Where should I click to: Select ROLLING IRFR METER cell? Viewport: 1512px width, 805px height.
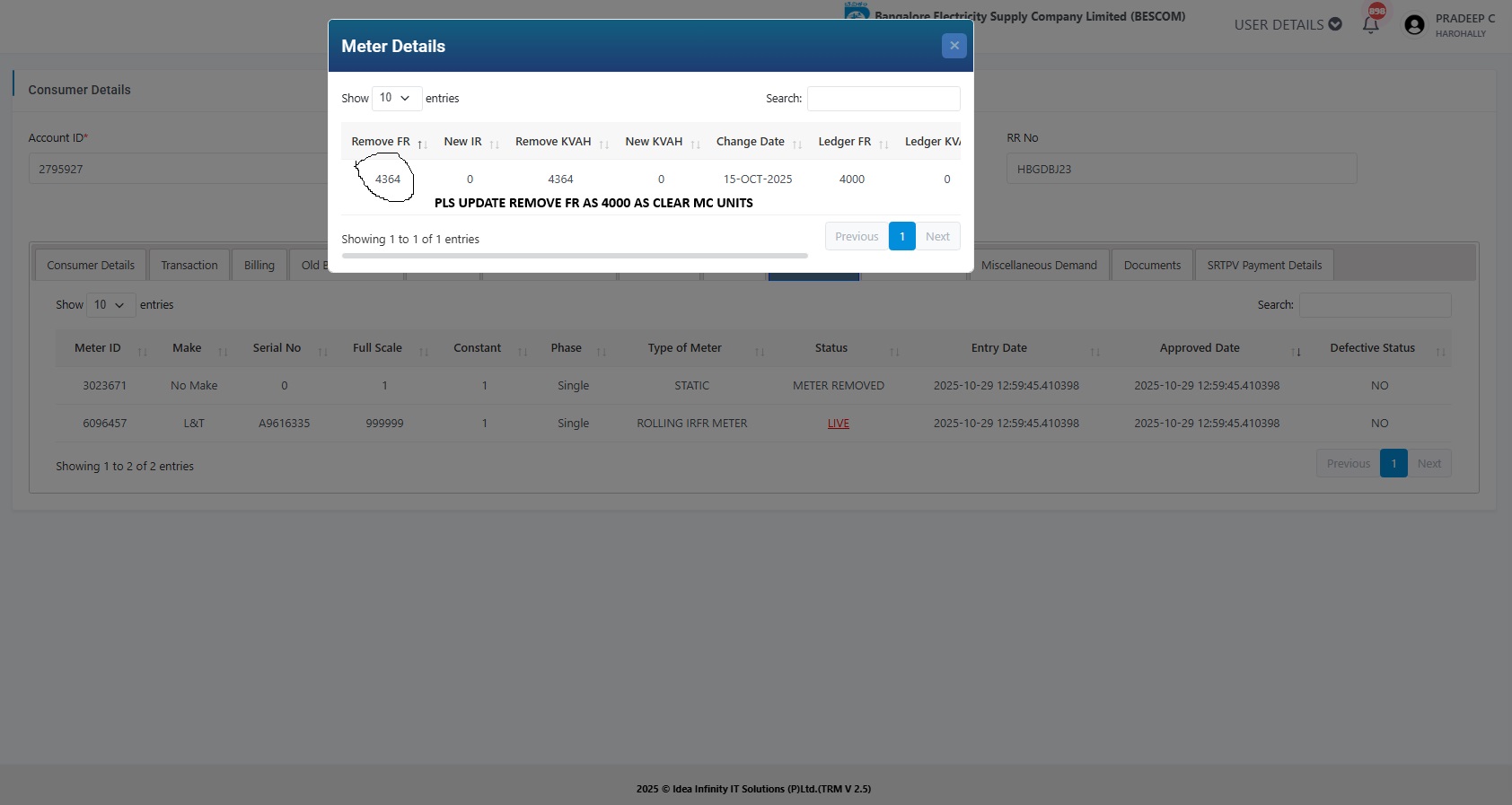click(692, 424)
